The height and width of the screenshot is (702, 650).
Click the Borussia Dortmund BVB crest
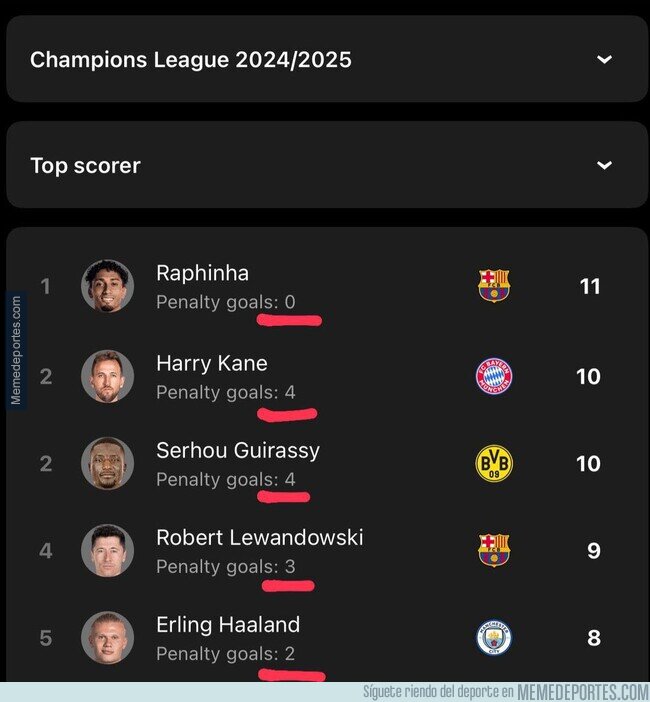[x=494, y=463]
